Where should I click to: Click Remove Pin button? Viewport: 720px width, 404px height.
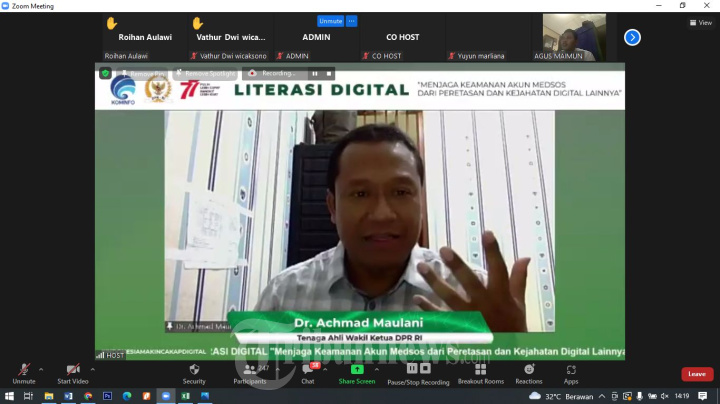click(x=142, y=73)
